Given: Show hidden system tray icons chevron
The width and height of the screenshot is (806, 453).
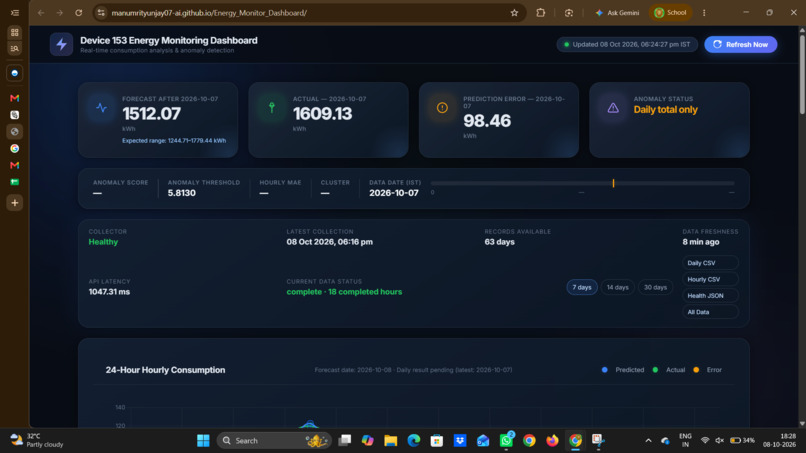Looking at the screenshot, I should click(648, 441).
